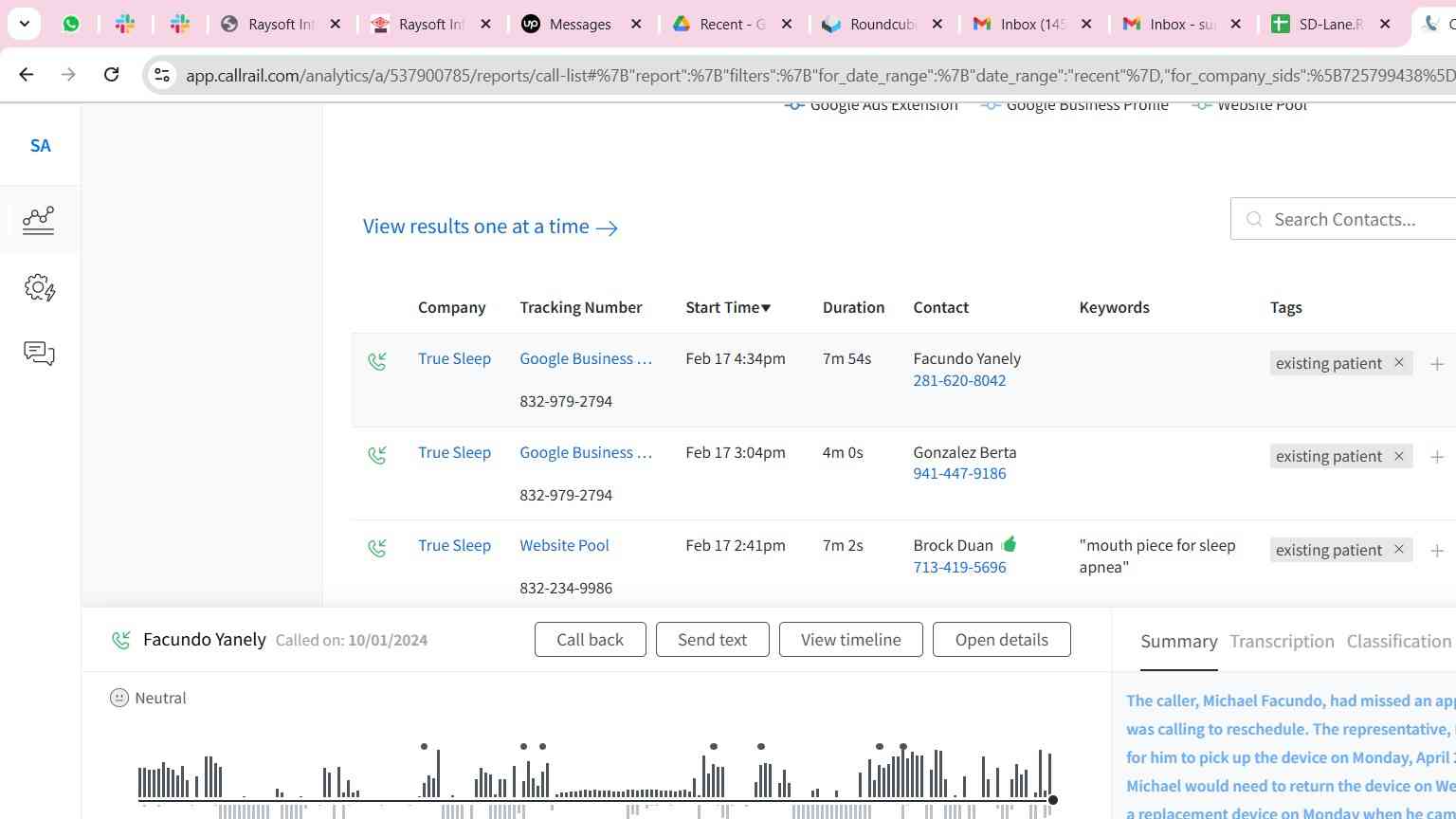Click the first highlight marker above the waveform
Screen dimensions: 1456x819
(x=424, y=747)
